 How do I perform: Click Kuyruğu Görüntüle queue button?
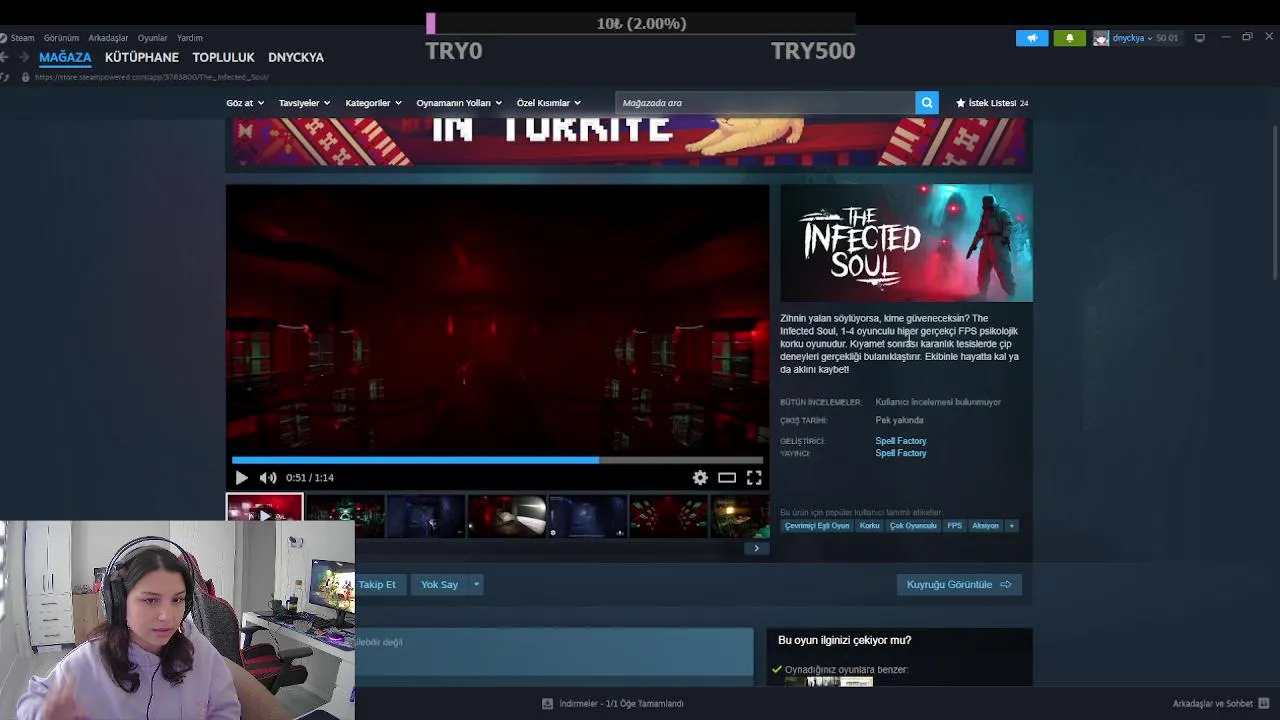point(959,584)
